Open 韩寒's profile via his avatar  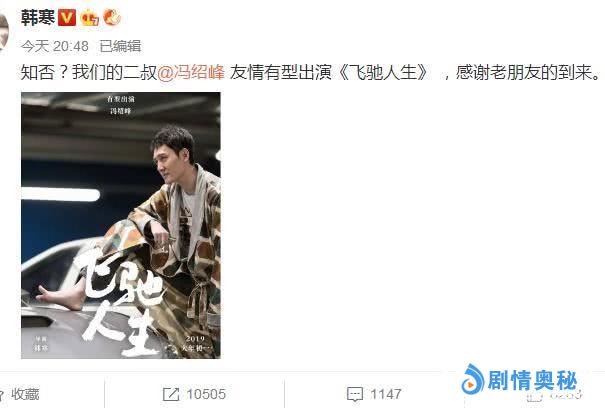(x=4, y=32)
